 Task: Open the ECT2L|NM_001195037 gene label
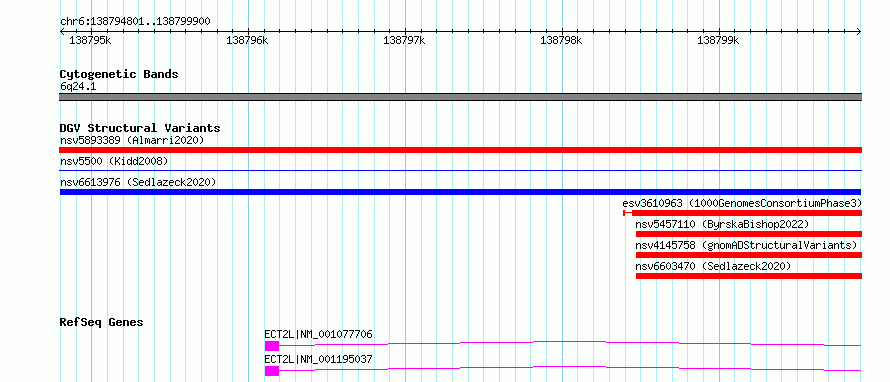pyautogui.click(x=318, y=359)
